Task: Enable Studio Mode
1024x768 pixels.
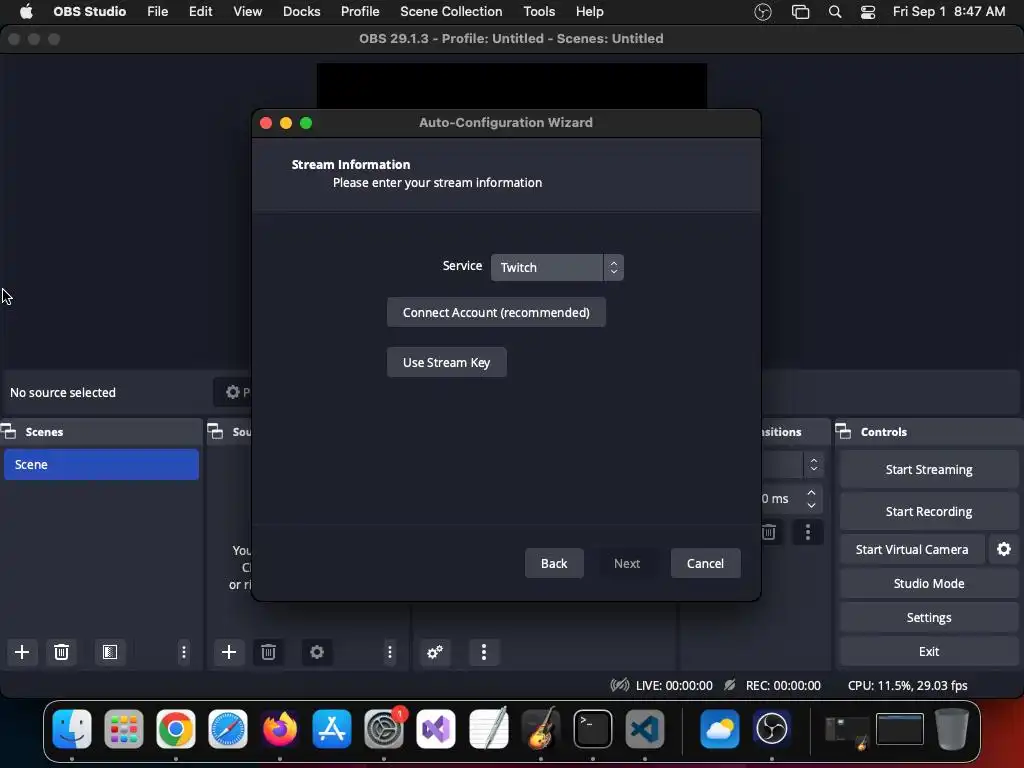Action: pos(929,583)
